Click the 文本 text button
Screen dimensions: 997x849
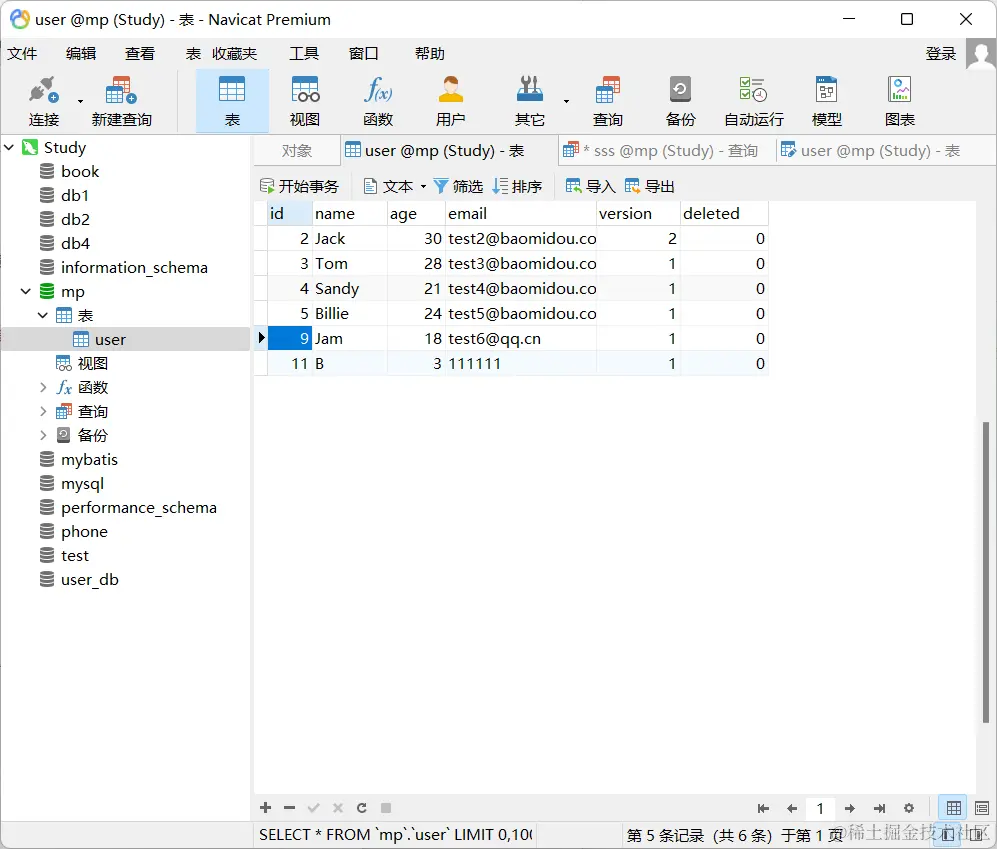(388, 186)
